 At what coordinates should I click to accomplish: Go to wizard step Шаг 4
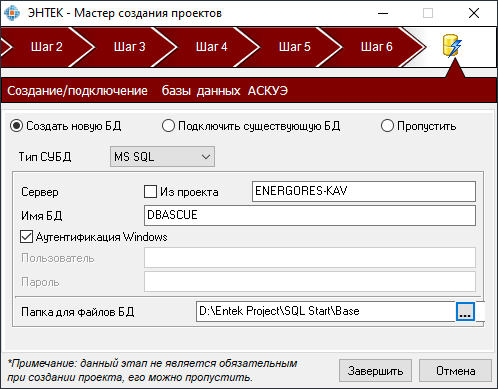tap(212, 47)
